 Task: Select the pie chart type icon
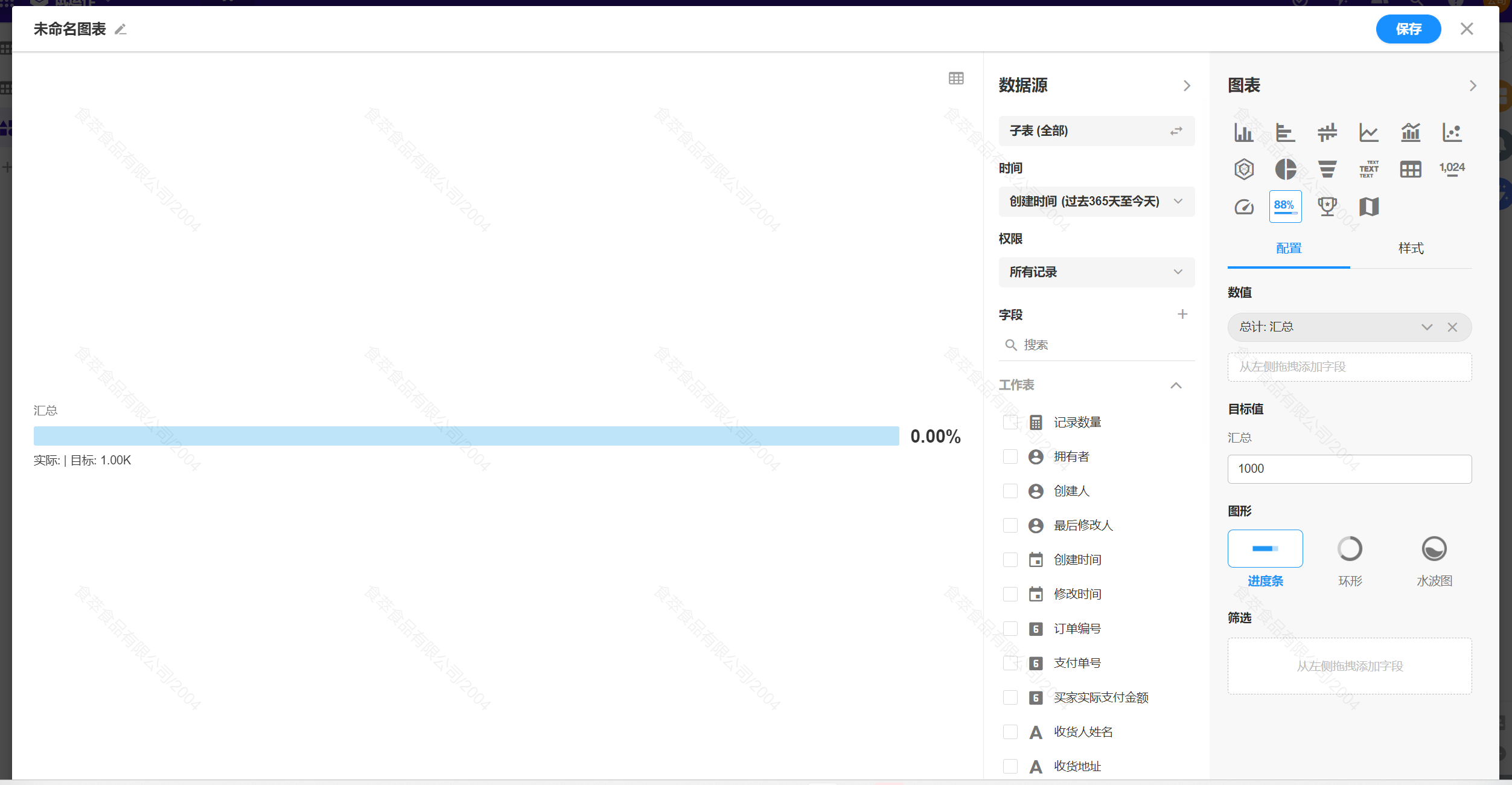pos(1286,169)
